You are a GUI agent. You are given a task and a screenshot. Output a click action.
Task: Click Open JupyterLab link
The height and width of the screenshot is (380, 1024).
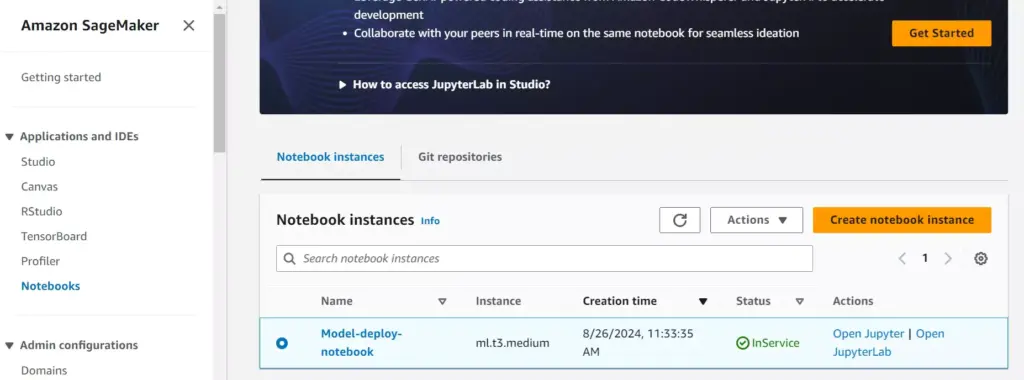point(888,343)
